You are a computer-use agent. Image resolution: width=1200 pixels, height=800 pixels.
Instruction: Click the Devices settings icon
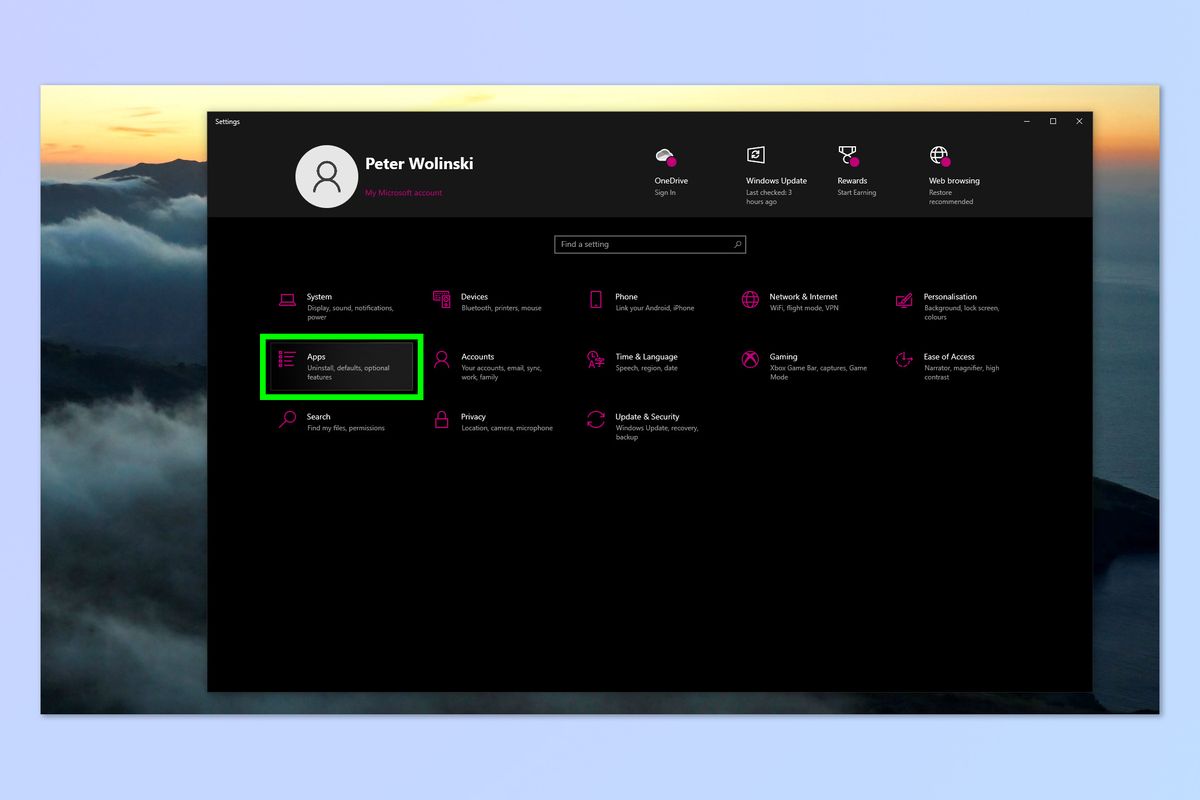click(441, 301)
